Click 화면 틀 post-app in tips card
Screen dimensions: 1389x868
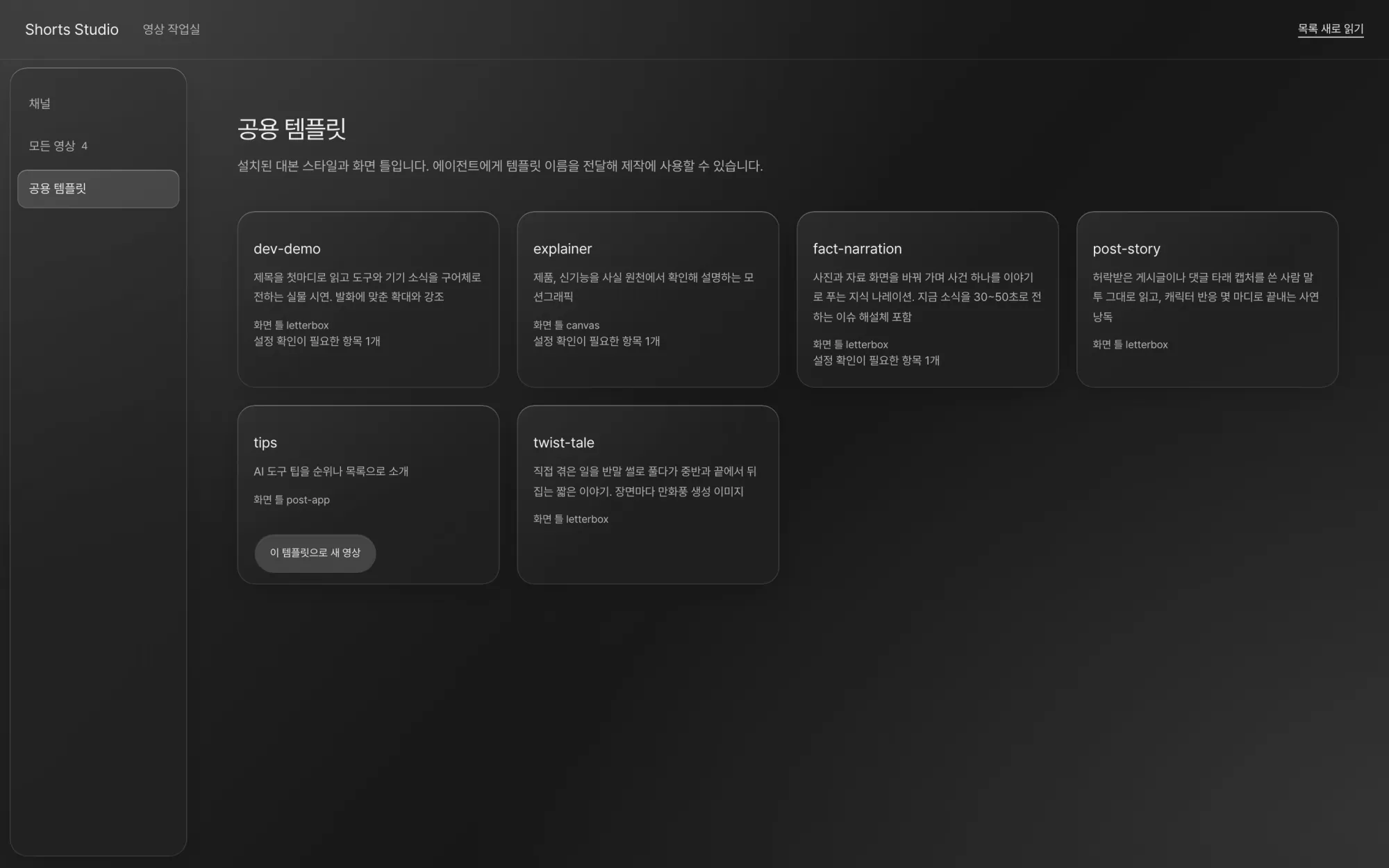tap(292, 500)
